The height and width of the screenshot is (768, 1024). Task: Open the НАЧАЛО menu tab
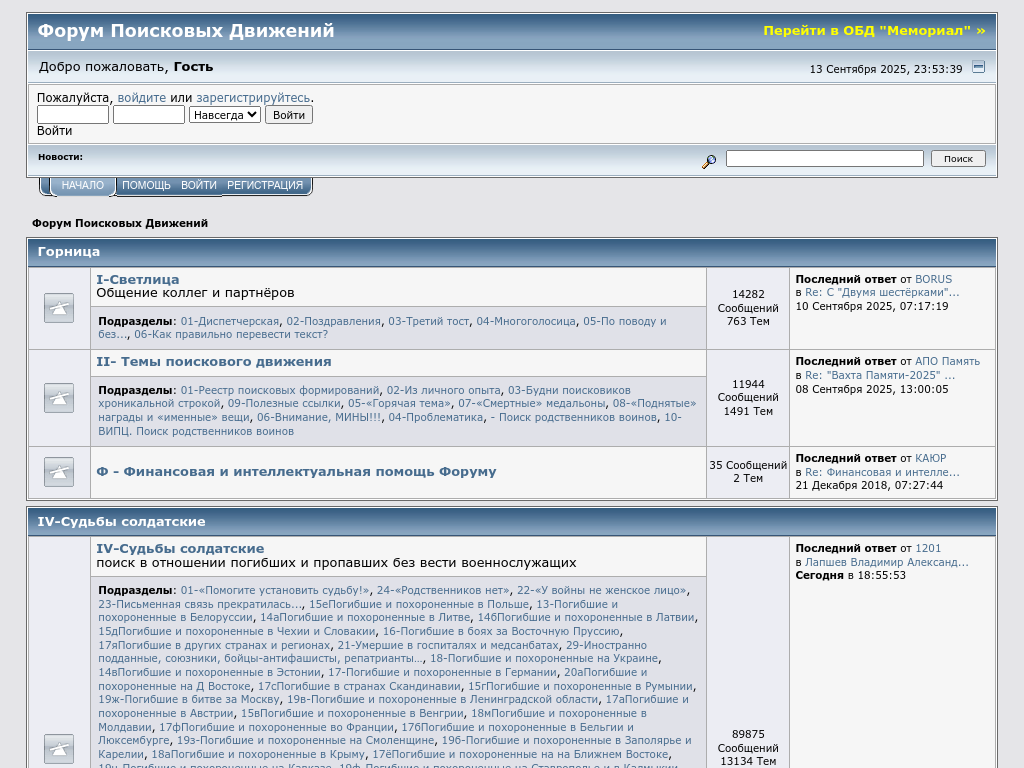point(82,186)
